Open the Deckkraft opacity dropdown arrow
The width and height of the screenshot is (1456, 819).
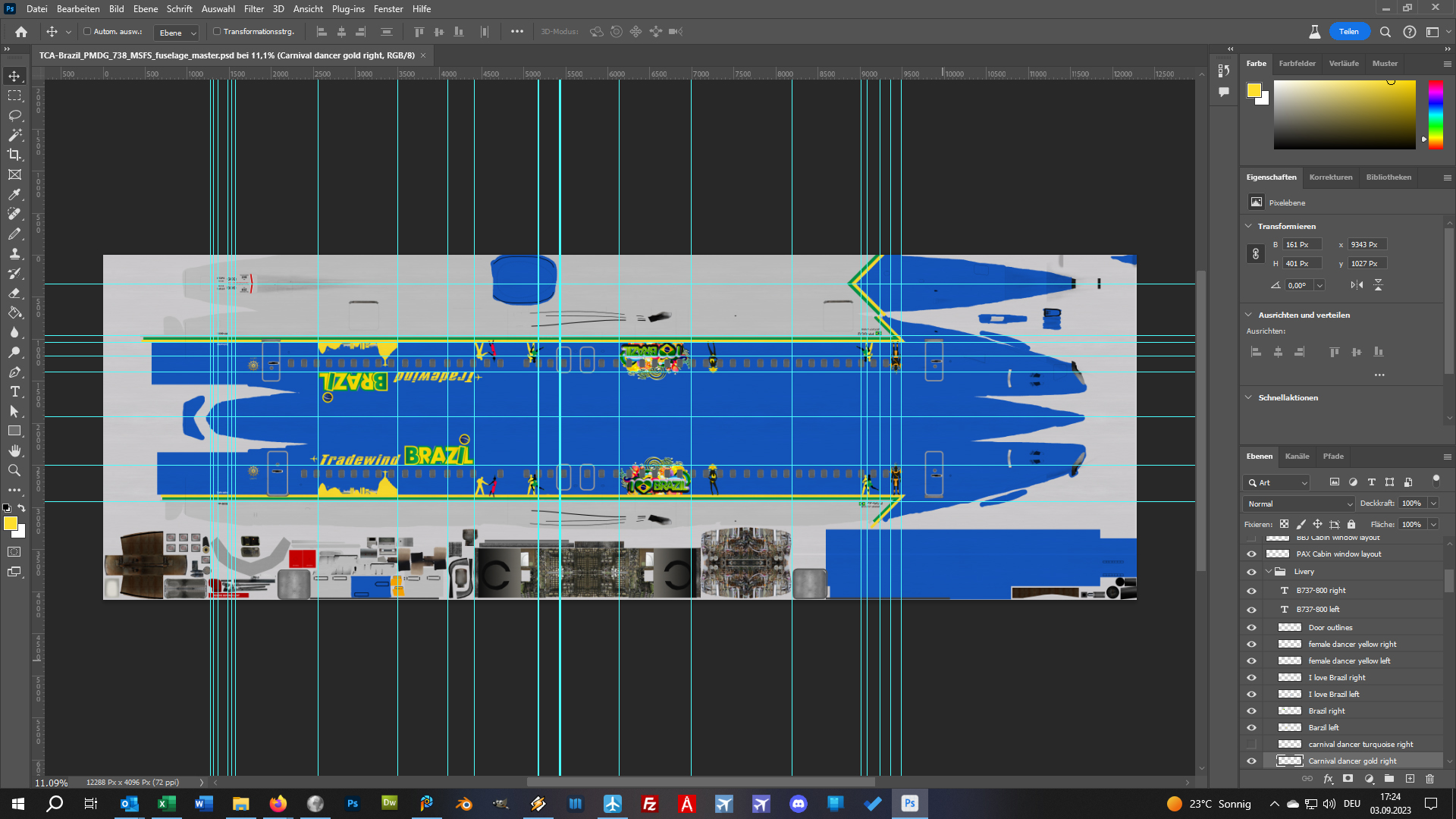[x=1433, y=504]
